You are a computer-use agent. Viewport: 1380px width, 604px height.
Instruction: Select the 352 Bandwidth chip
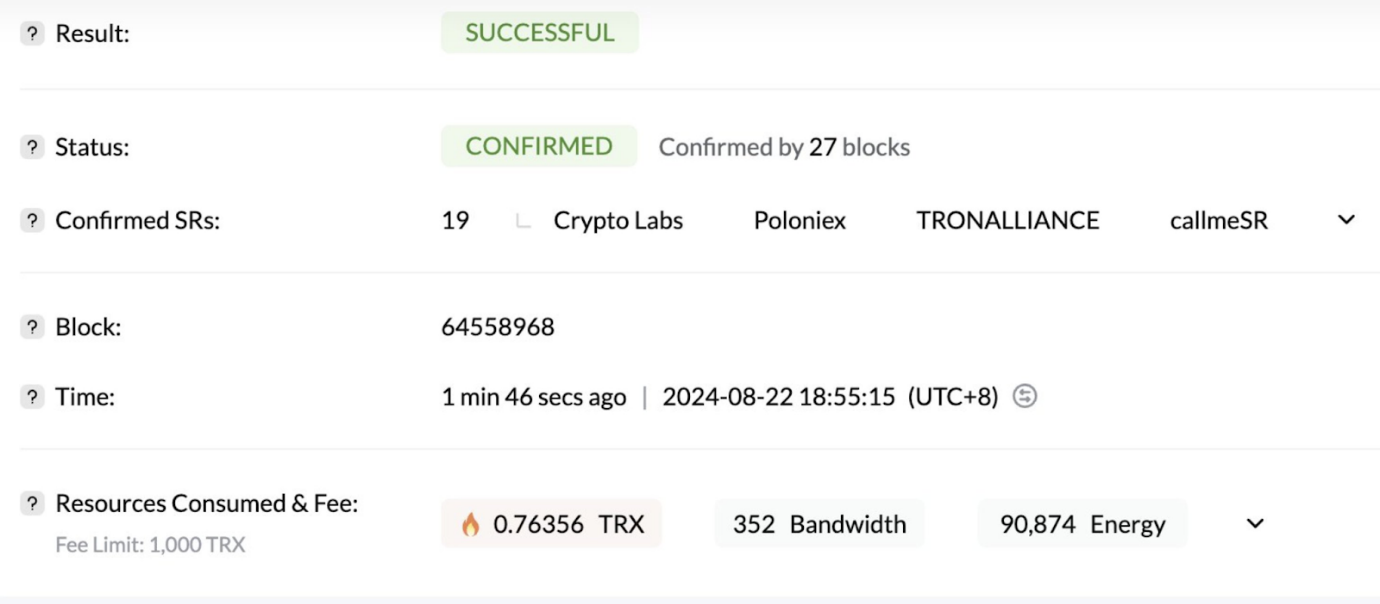819,524
